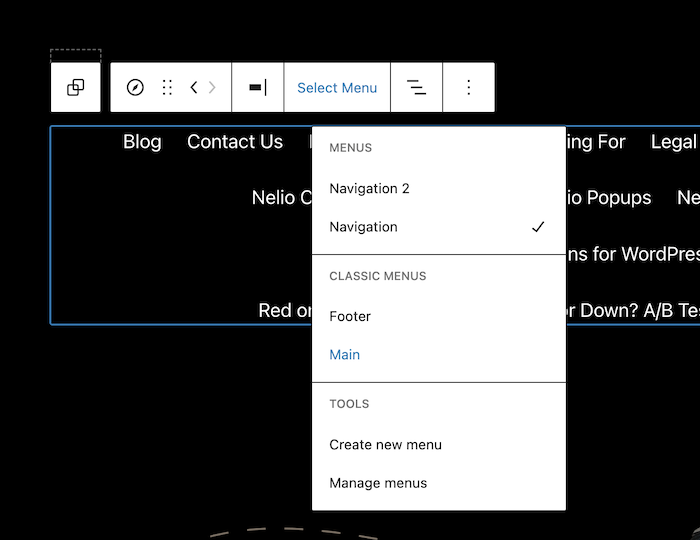Open the Select Menu dropdown

(x=337, y=87)
